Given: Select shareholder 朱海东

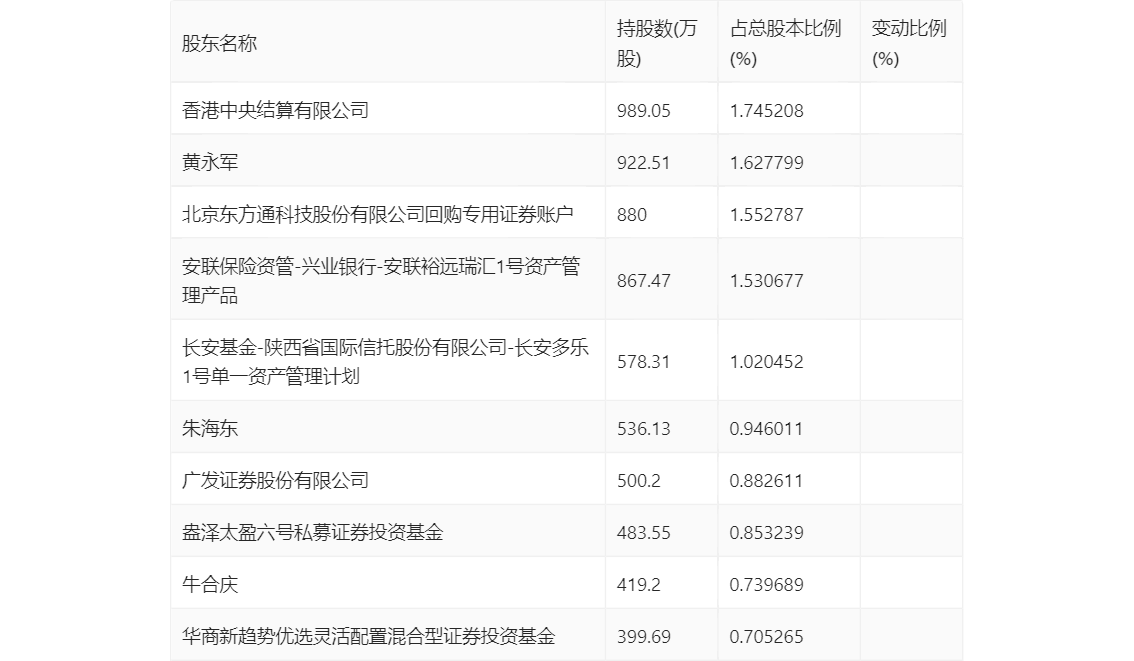Looking at the screenshot, I should (210, 428).
